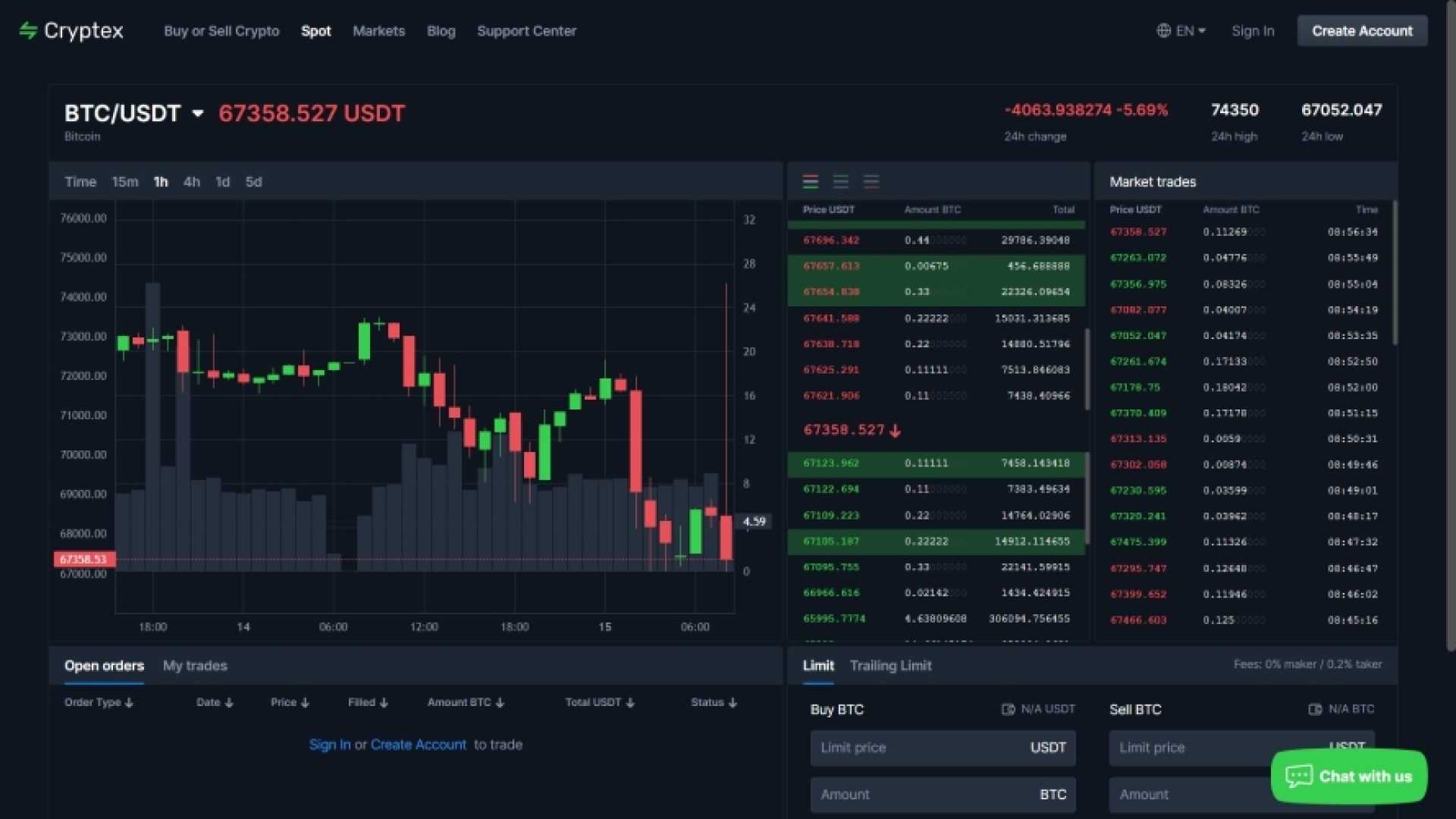Click the order book list view icon
Screen dimensions: 1456x819
pos(810,181)
